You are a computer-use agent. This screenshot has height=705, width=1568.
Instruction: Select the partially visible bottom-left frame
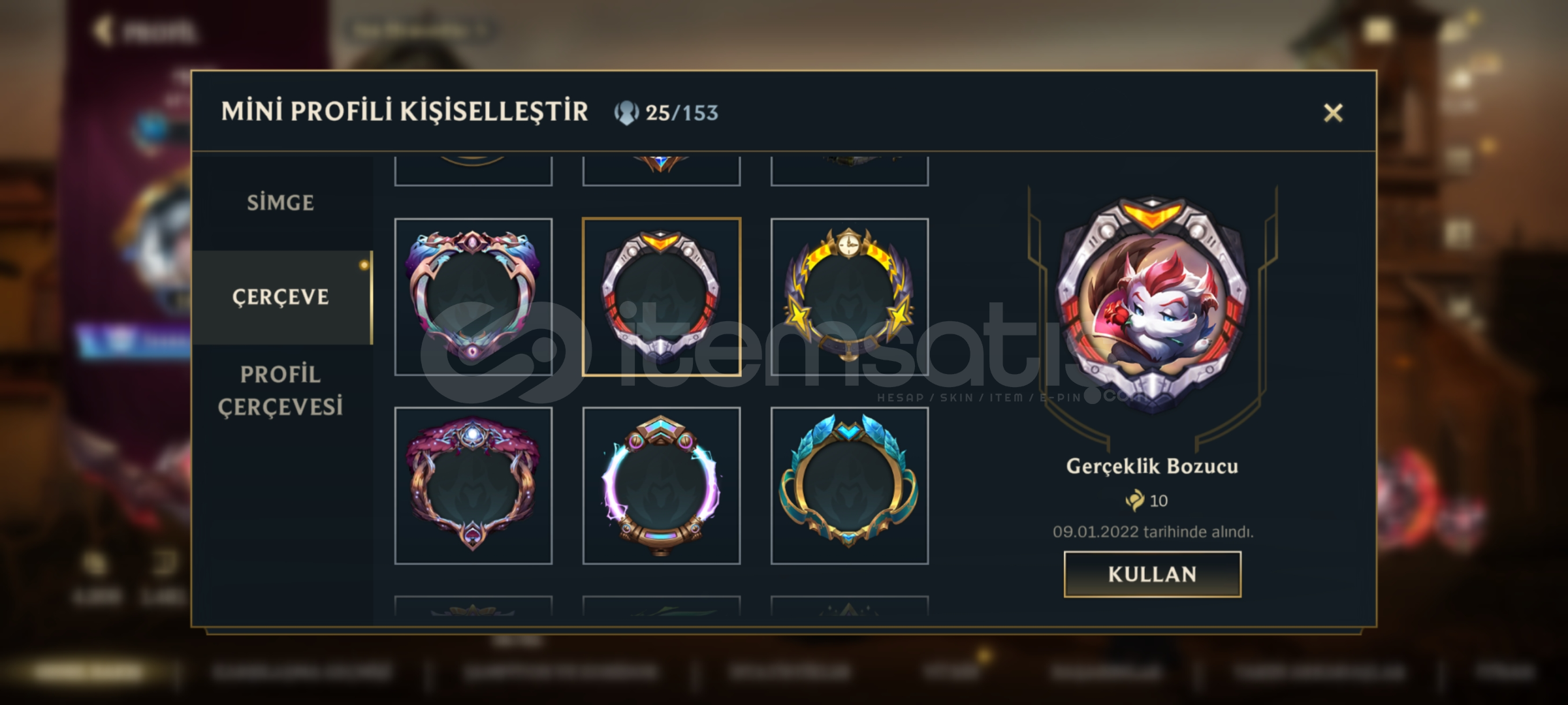pos(473,605)
